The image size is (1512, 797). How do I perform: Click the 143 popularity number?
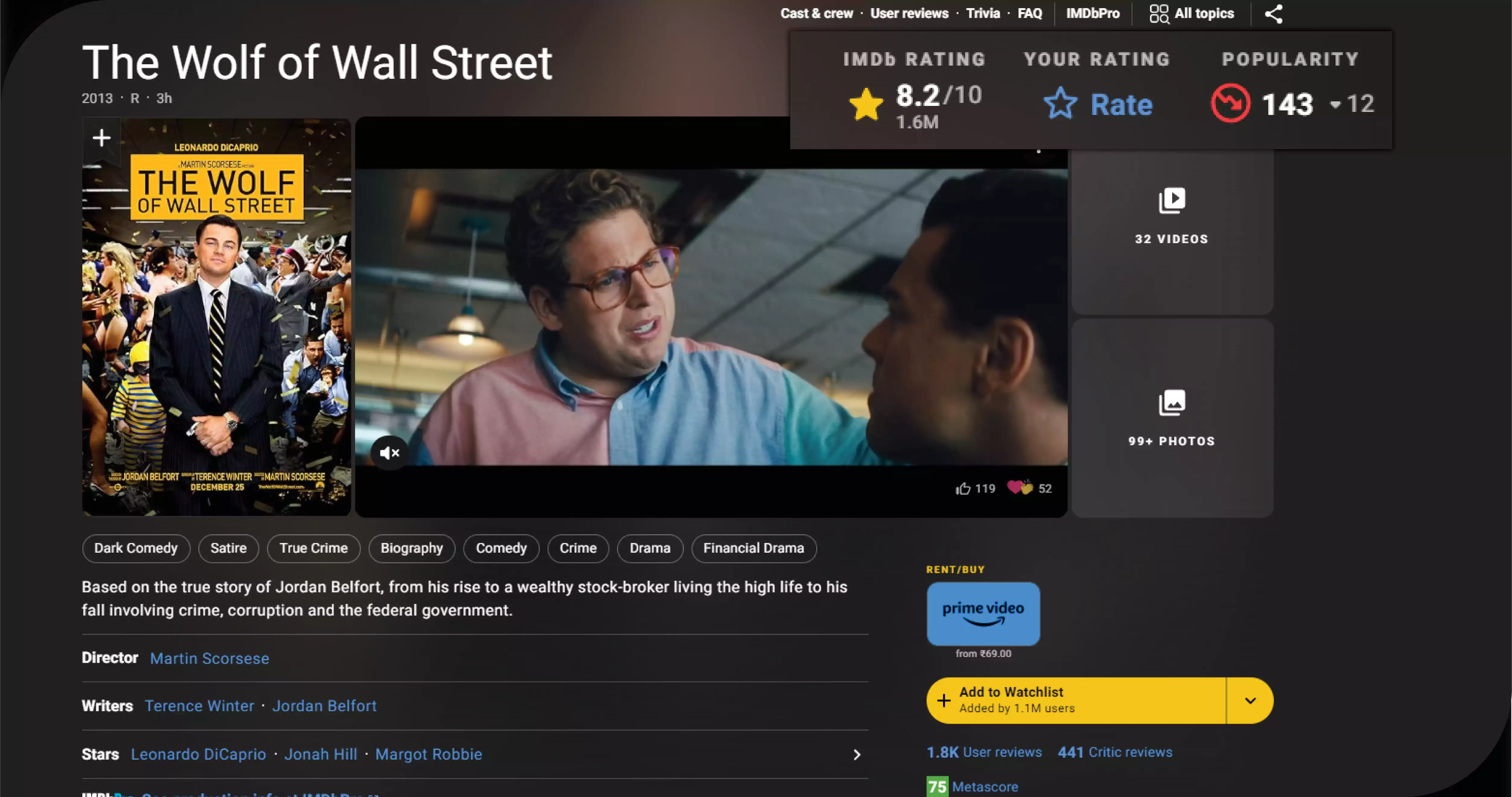coord(1287,105)
